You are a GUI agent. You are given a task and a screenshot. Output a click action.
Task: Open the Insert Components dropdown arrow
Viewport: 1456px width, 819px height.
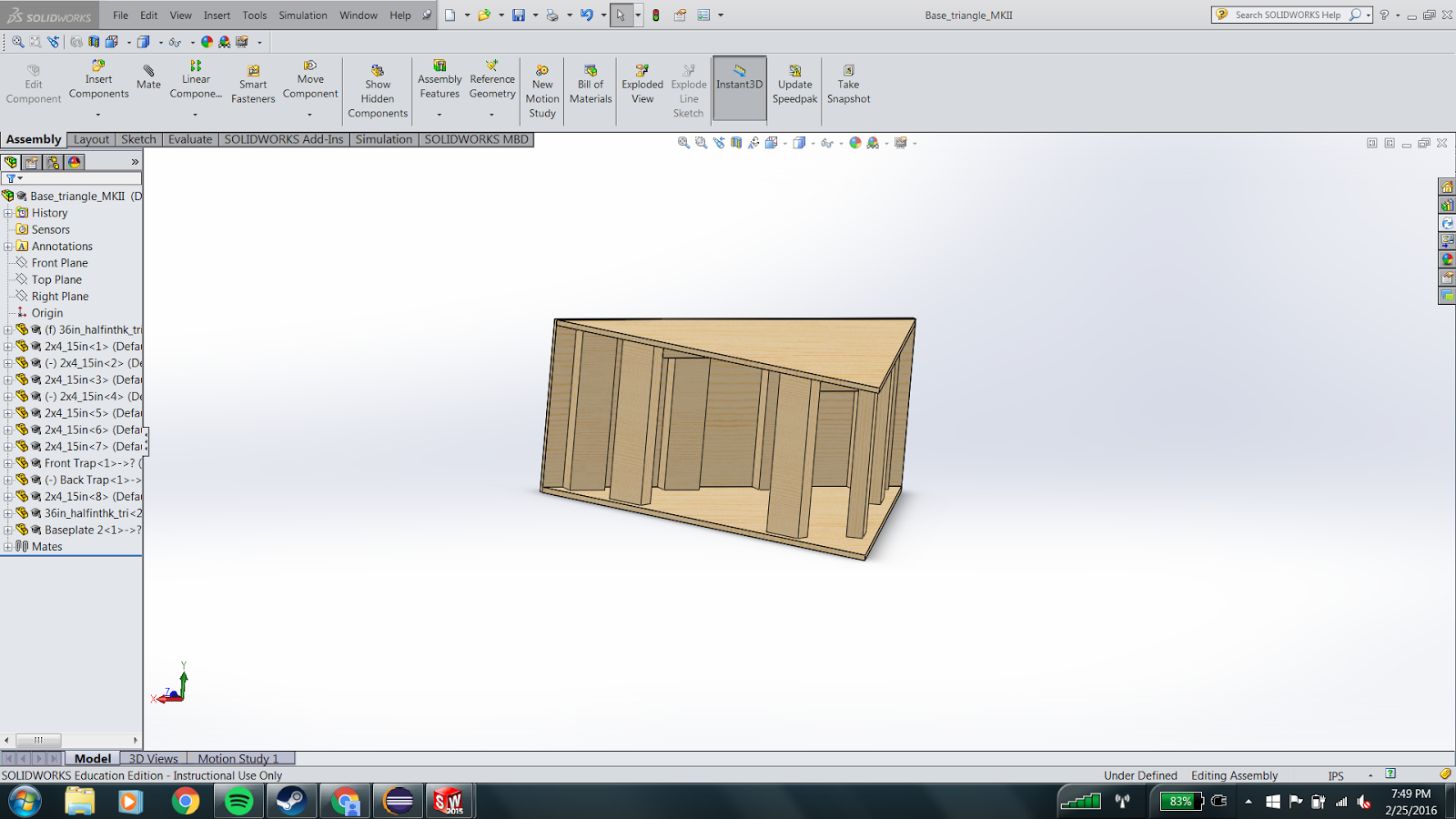tap(98, 115)
